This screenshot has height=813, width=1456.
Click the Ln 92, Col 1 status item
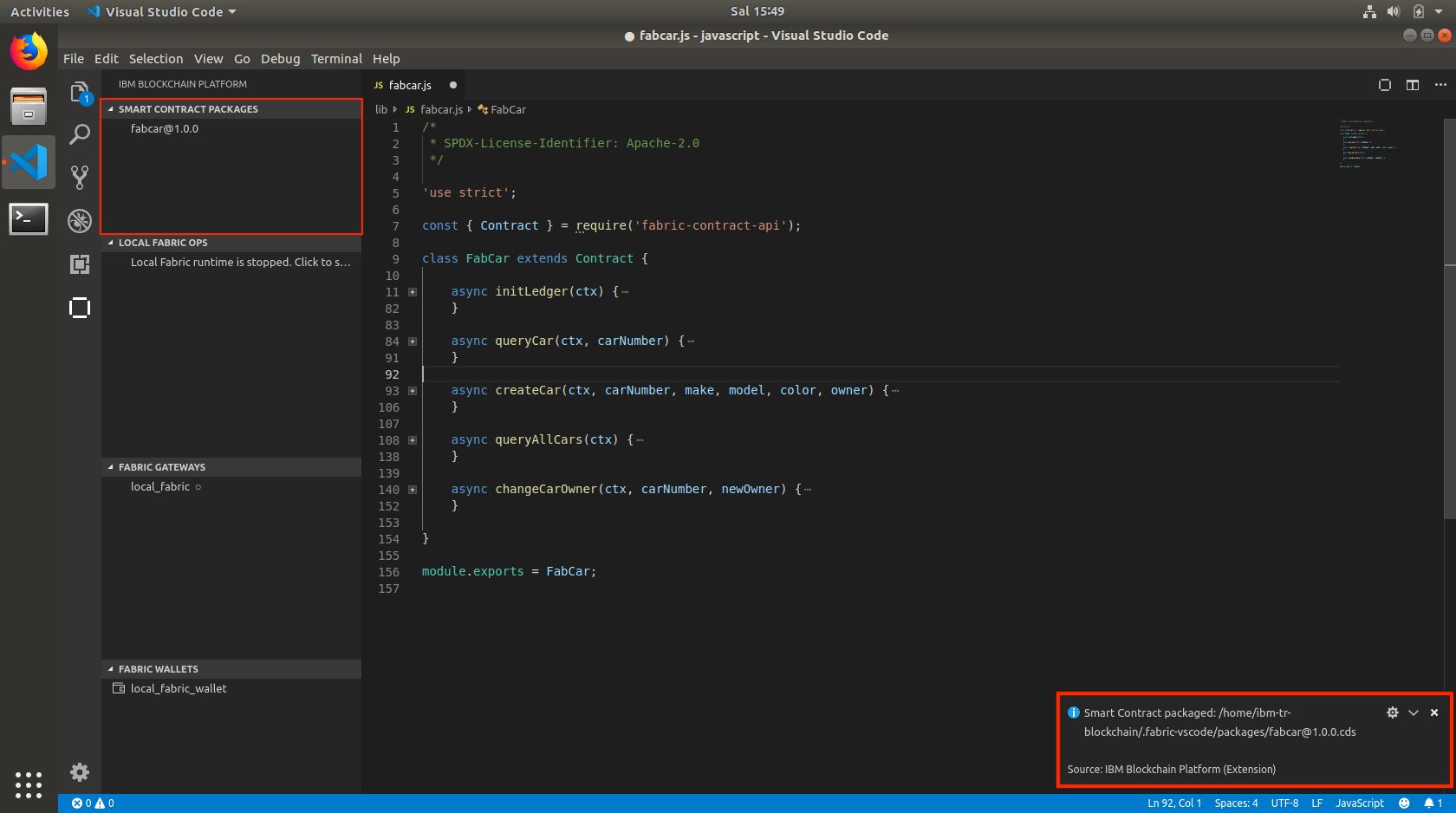(1174, 803)
